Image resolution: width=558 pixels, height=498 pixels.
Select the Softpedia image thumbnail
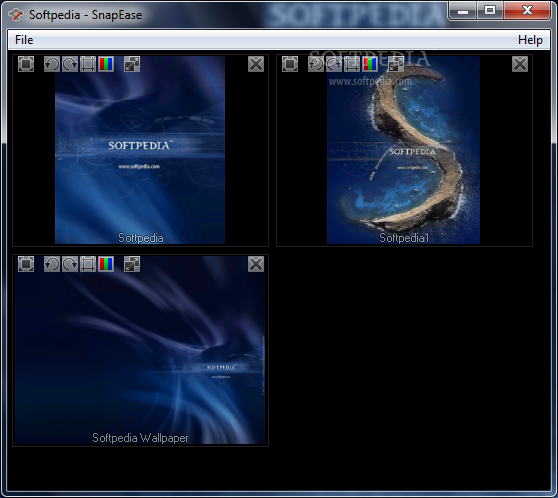(140, 150)
